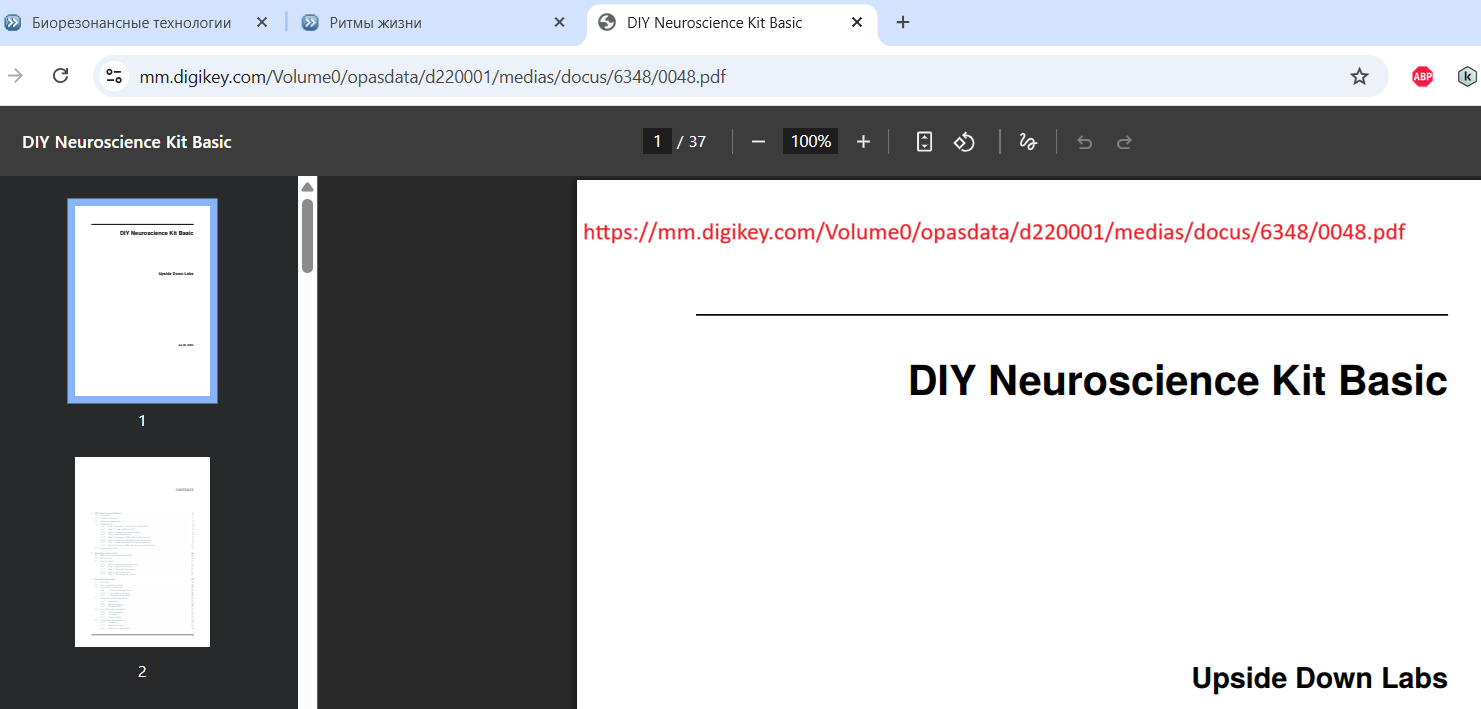Screen dimensions: 1481x709
Task: Click the red digikey URL in the PDF
Action: [994, 232]
